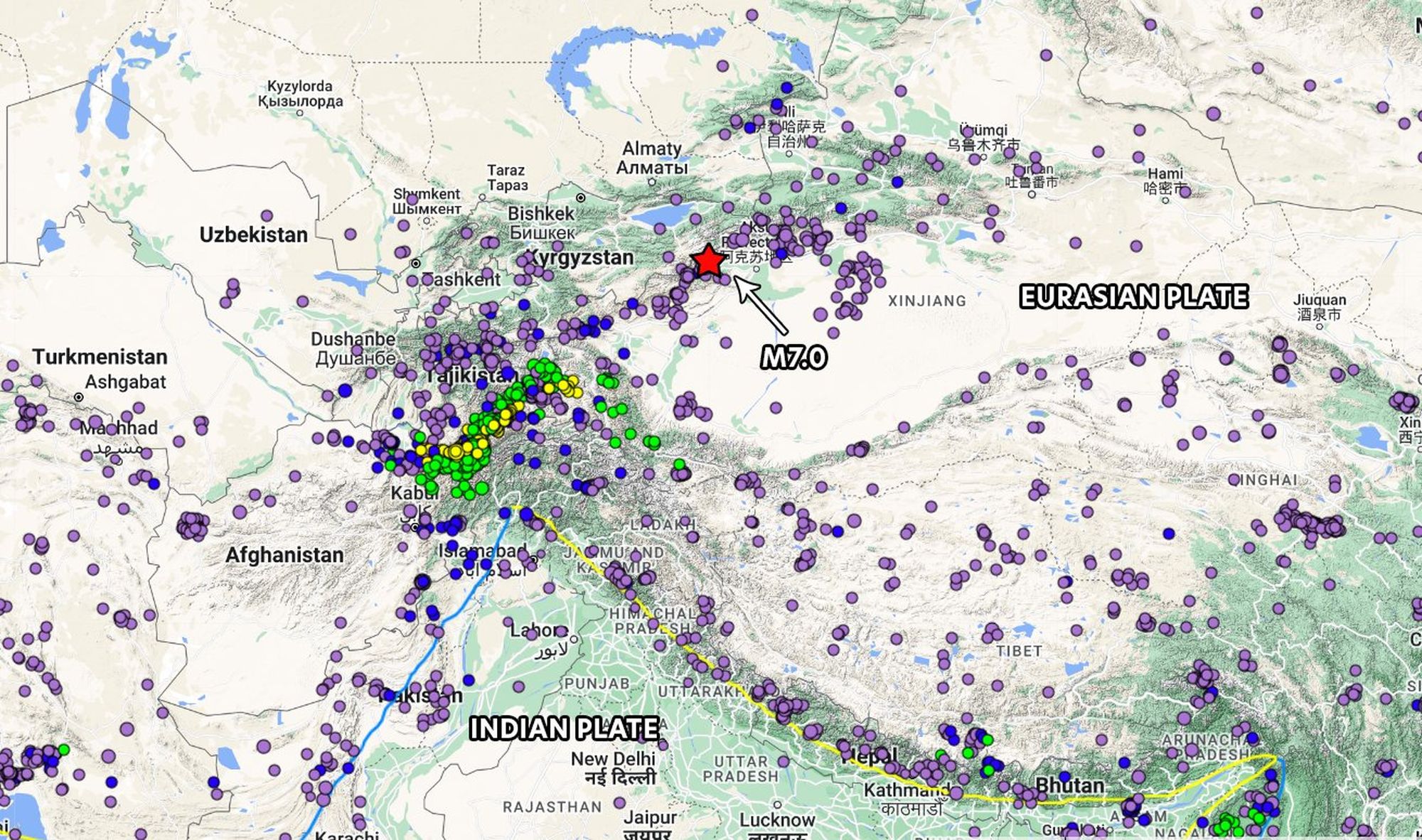Click the Uzbekistan country label
The image size is (1422, 840).
[x=253, y=235]
